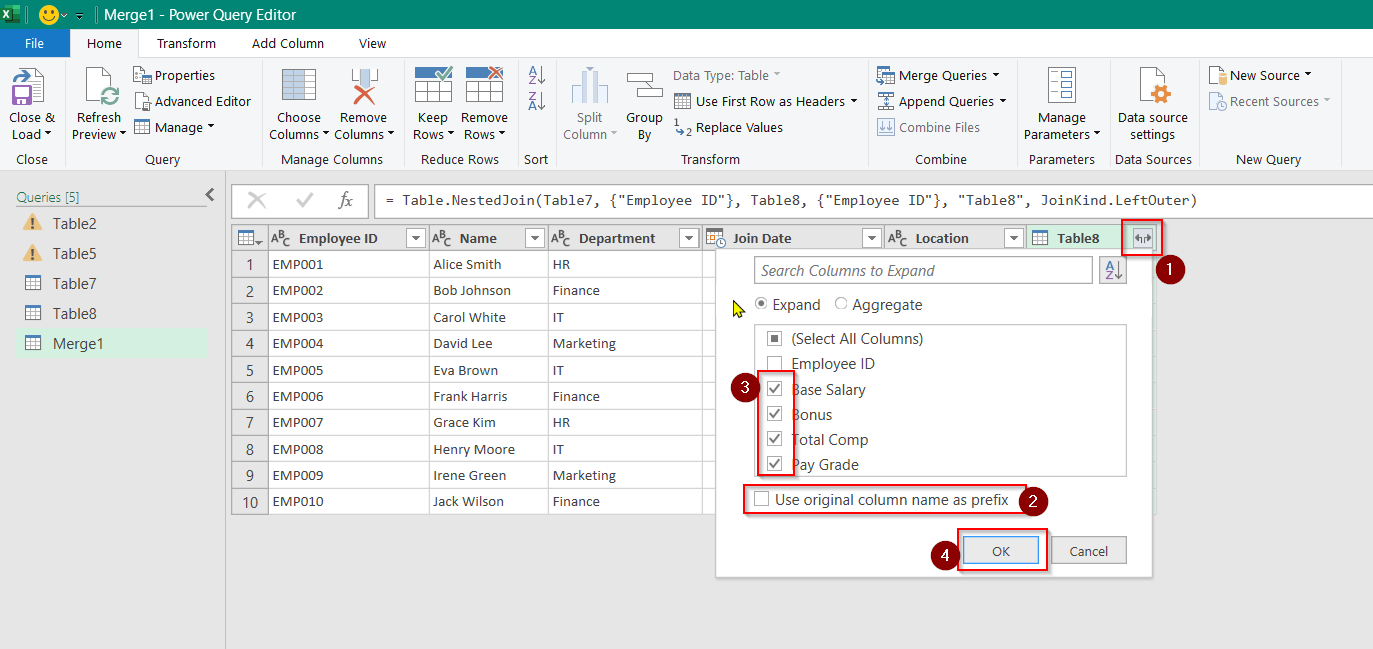
Task: Open the Merge Queries dropdown
Action: click(996, 75)
